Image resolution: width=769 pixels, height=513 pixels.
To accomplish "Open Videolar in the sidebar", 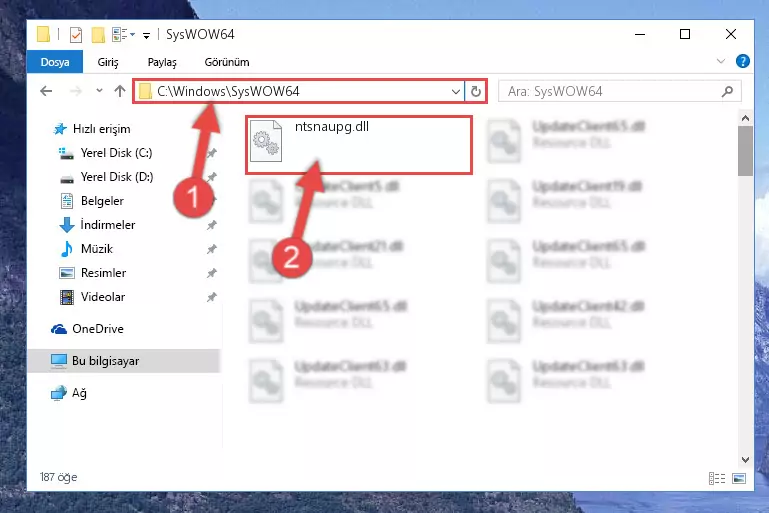I will click(x=92, y=297).
